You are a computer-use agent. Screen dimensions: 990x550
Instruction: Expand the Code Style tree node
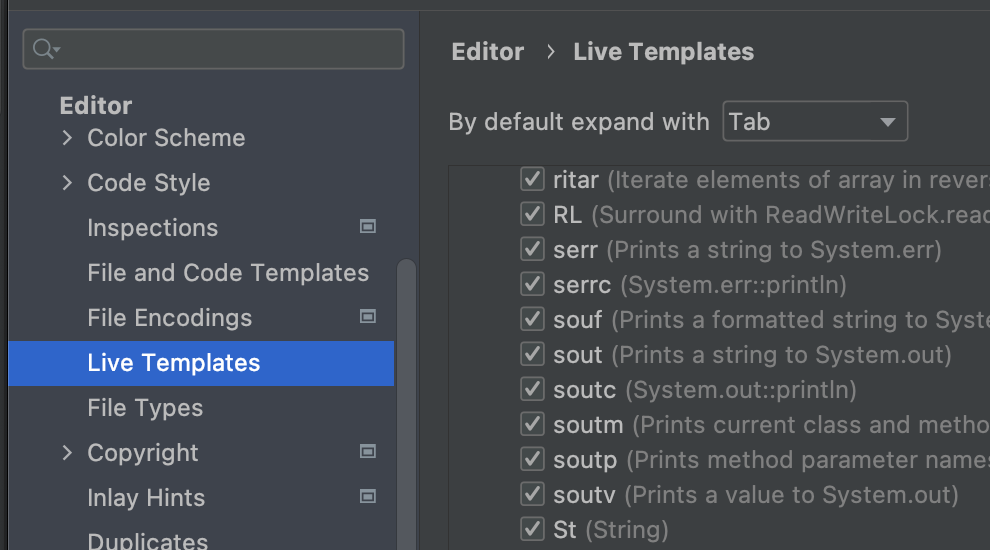coord(67,183)
